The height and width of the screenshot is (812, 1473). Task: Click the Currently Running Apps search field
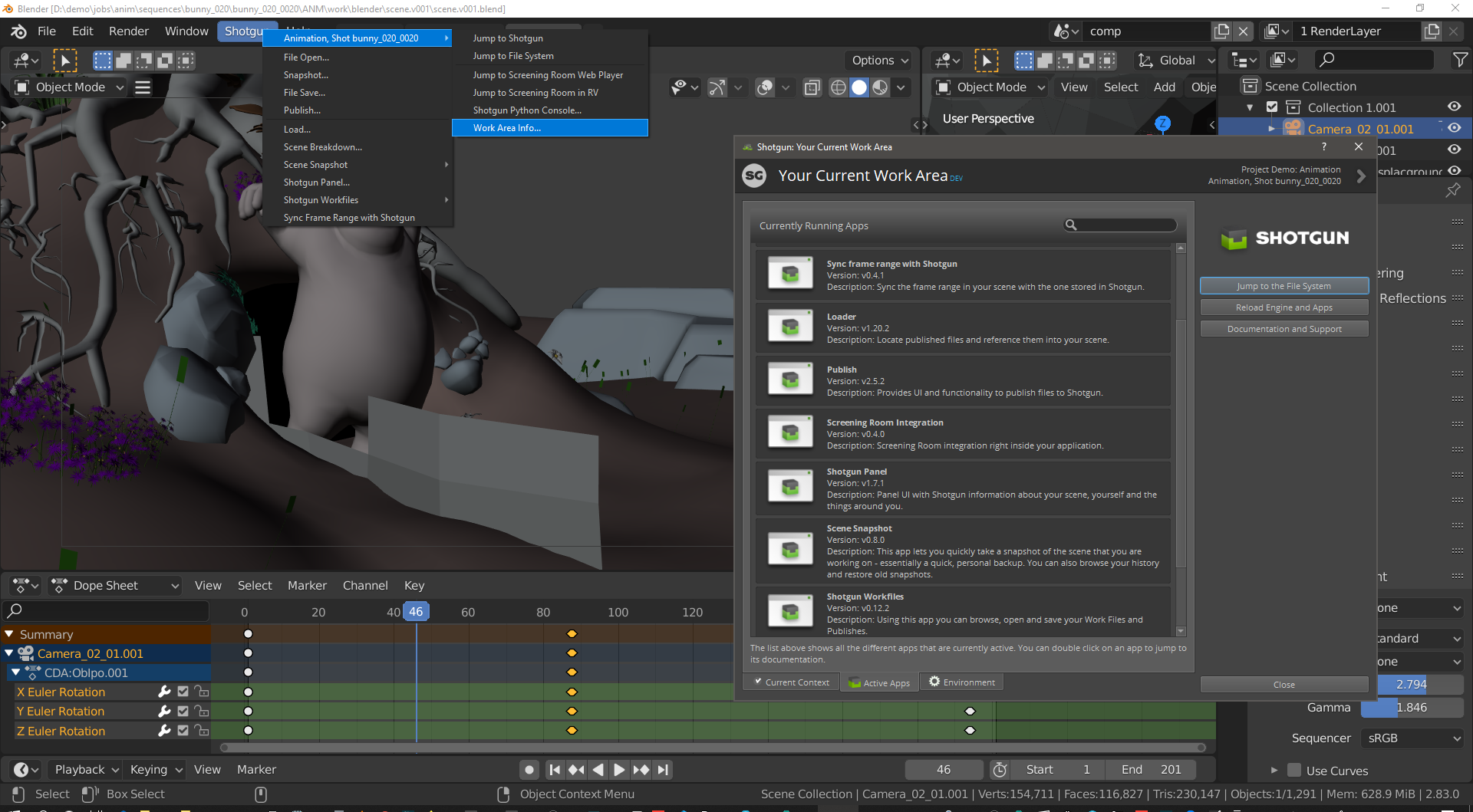coord(1120,225)
